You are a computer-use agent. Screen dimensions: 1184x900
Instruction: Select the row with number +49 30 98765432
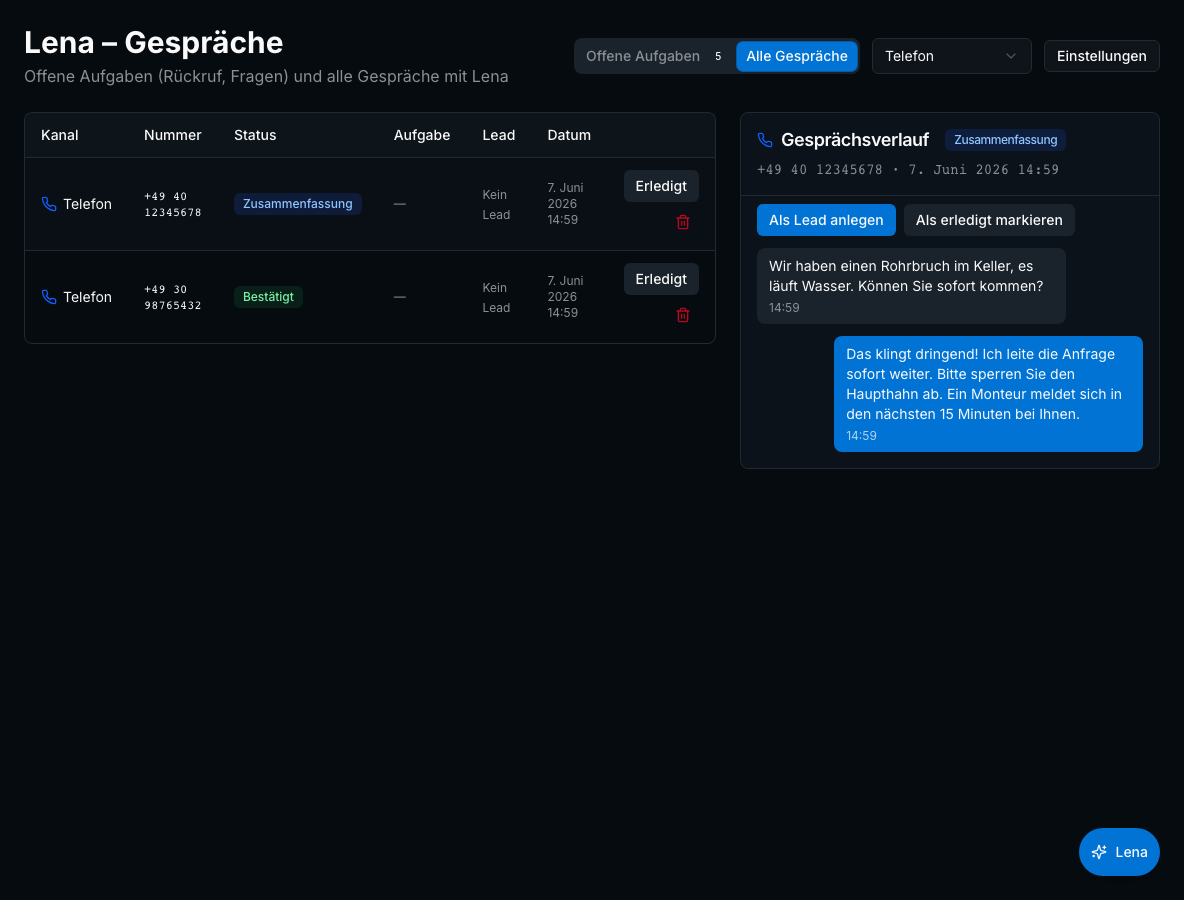pos(370,297)
